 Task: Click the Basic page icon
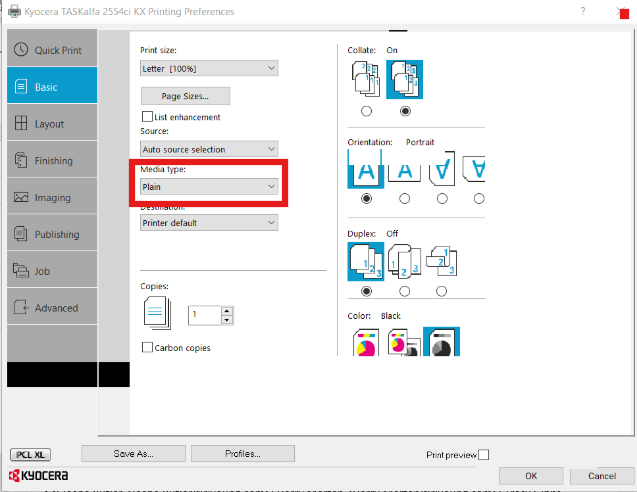click(x=21, y=86)
